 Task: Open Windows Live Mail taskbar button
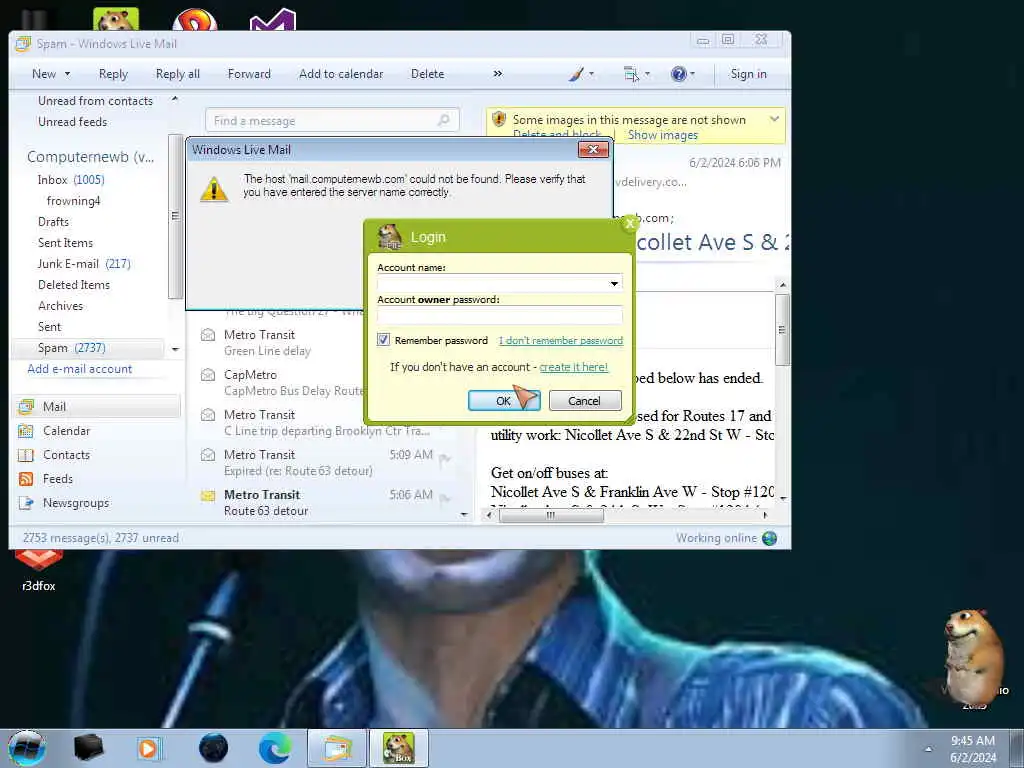point(337,748)
